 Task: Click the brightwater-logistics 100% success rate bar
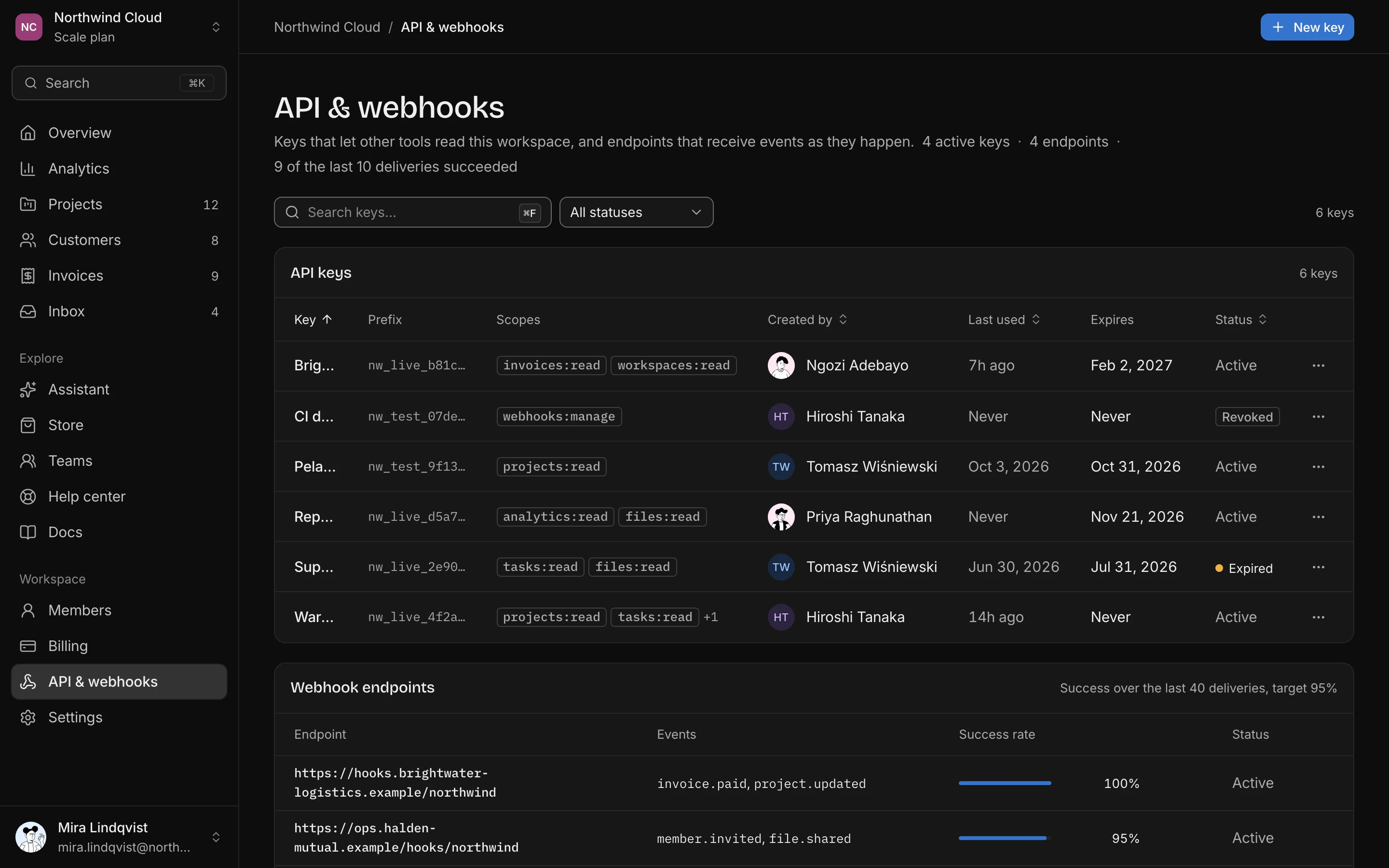1005,783
